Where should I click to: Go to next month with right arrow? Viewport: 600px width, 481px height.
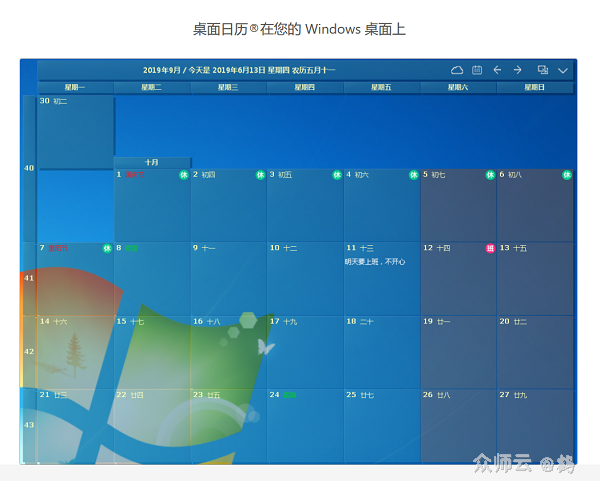[x=517, y=70]
